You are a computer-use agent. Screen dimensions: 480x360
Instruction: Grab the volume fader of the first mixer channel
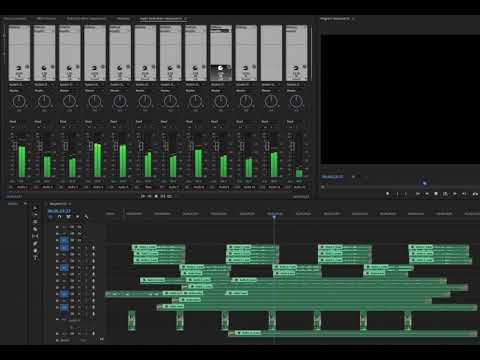[x=15, y=146]
